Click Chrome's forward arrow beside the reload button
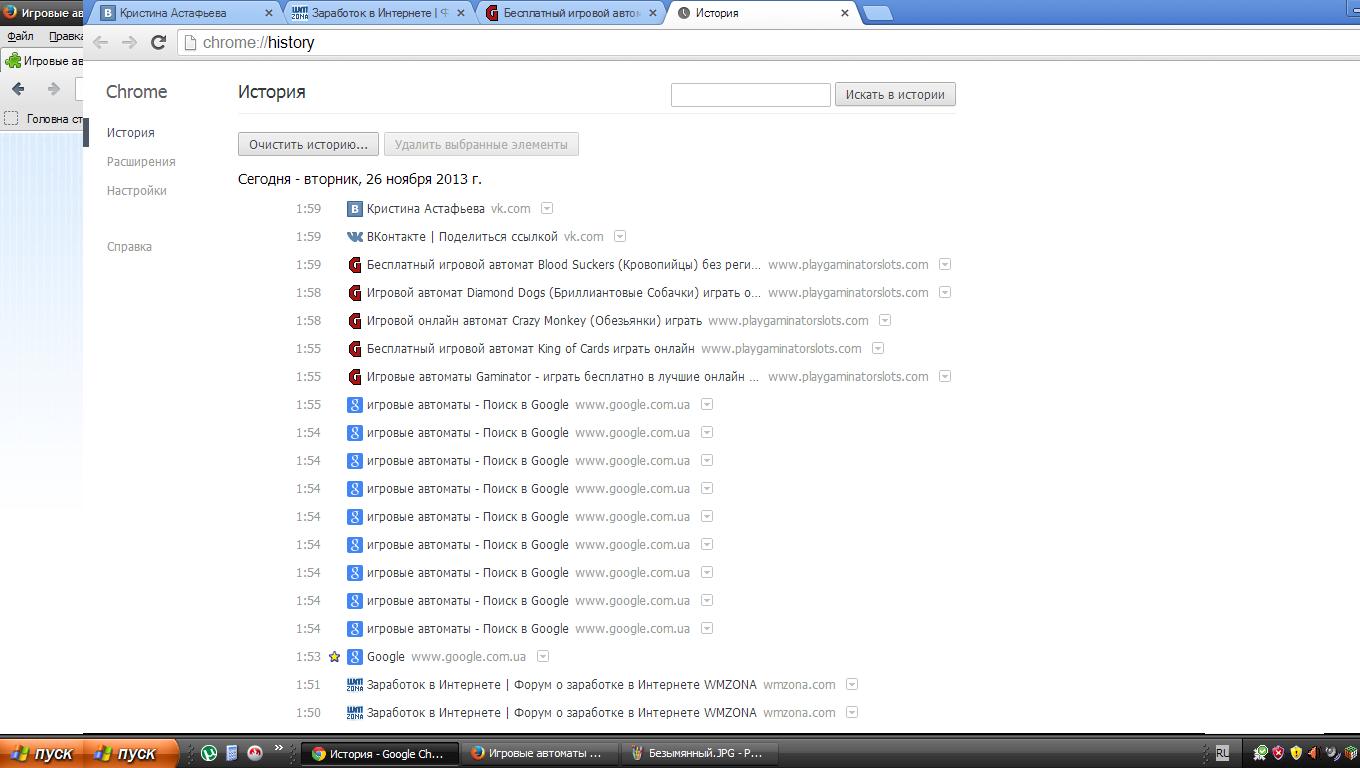The image size is (1360, 768). pyautogui.click(x=129, y=42)
